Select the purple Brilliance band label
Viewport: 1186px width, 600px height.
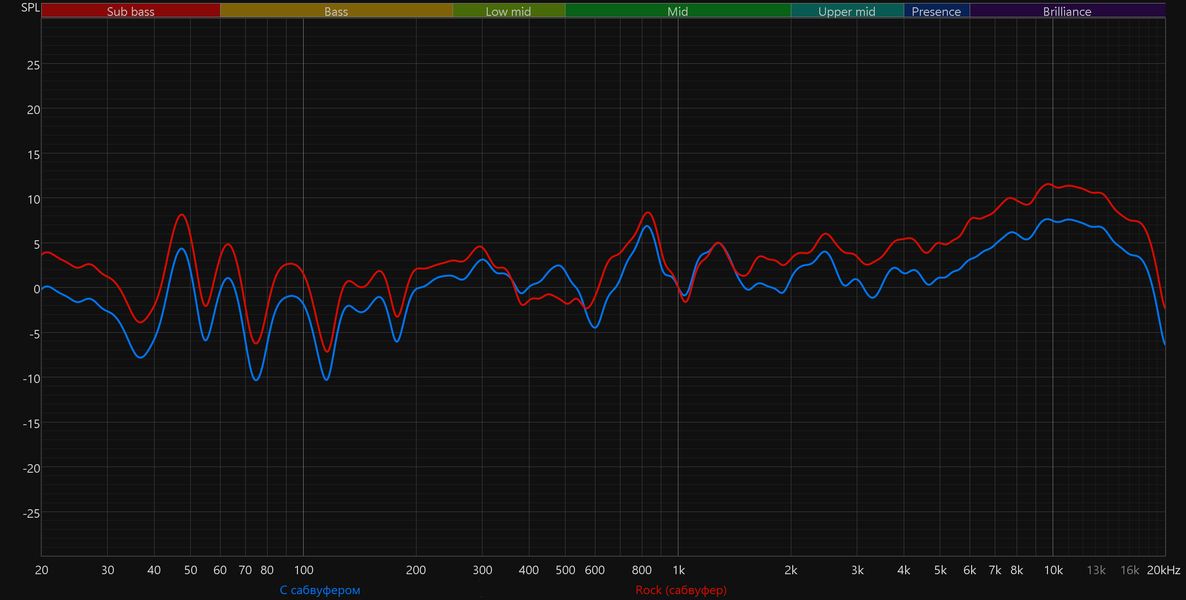tap(1067, 11)
